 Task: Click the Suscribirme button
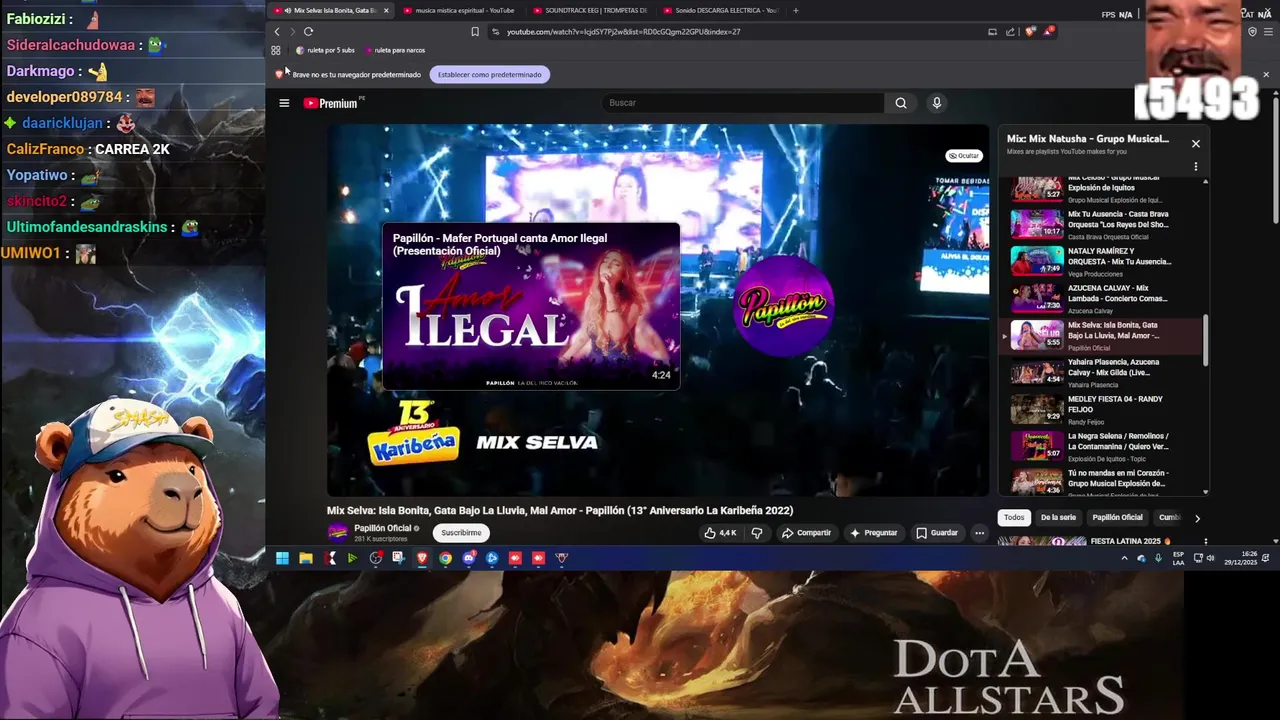click(x=461, y=533)
